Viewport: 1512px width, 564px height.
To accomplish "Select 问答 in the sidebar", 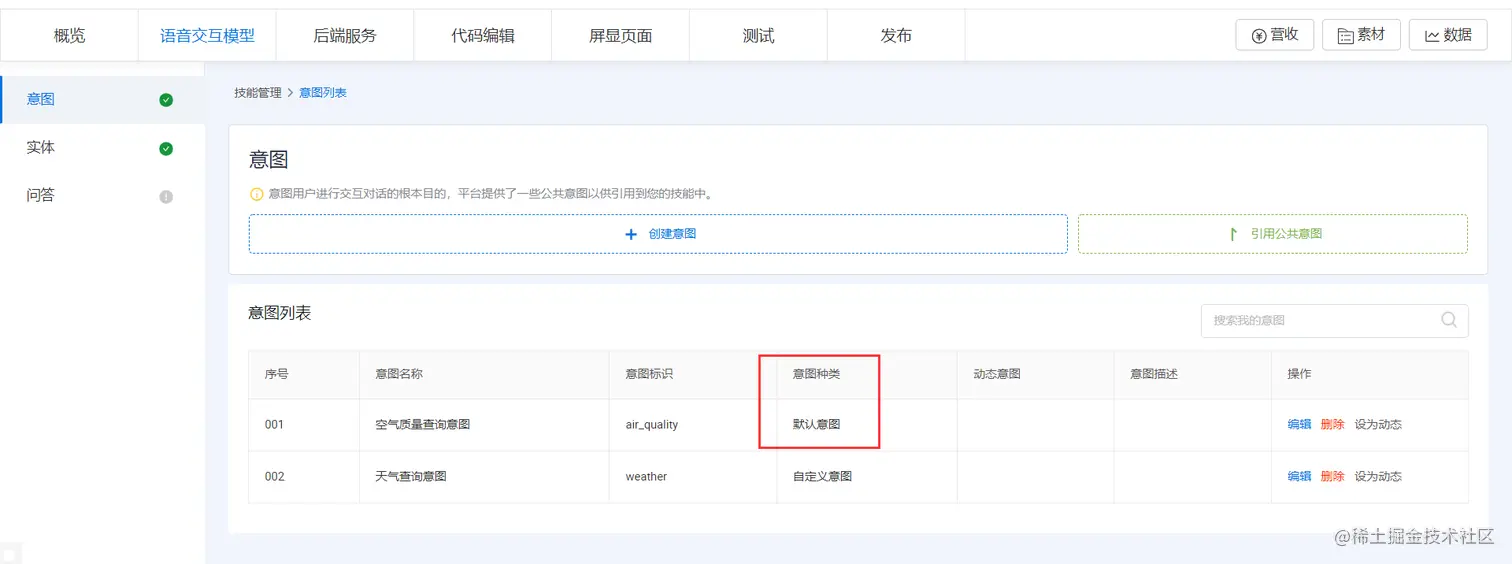I will (x=103, y=196).
